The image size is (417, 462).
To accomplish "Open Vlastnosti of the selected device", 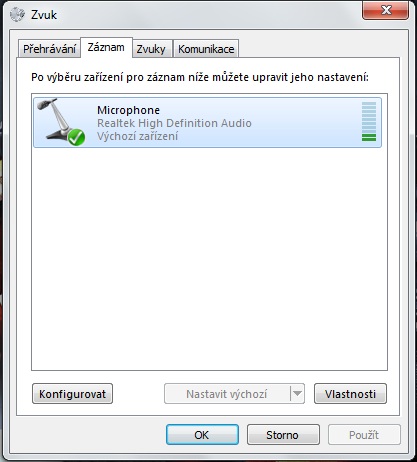I will point(350,394).
